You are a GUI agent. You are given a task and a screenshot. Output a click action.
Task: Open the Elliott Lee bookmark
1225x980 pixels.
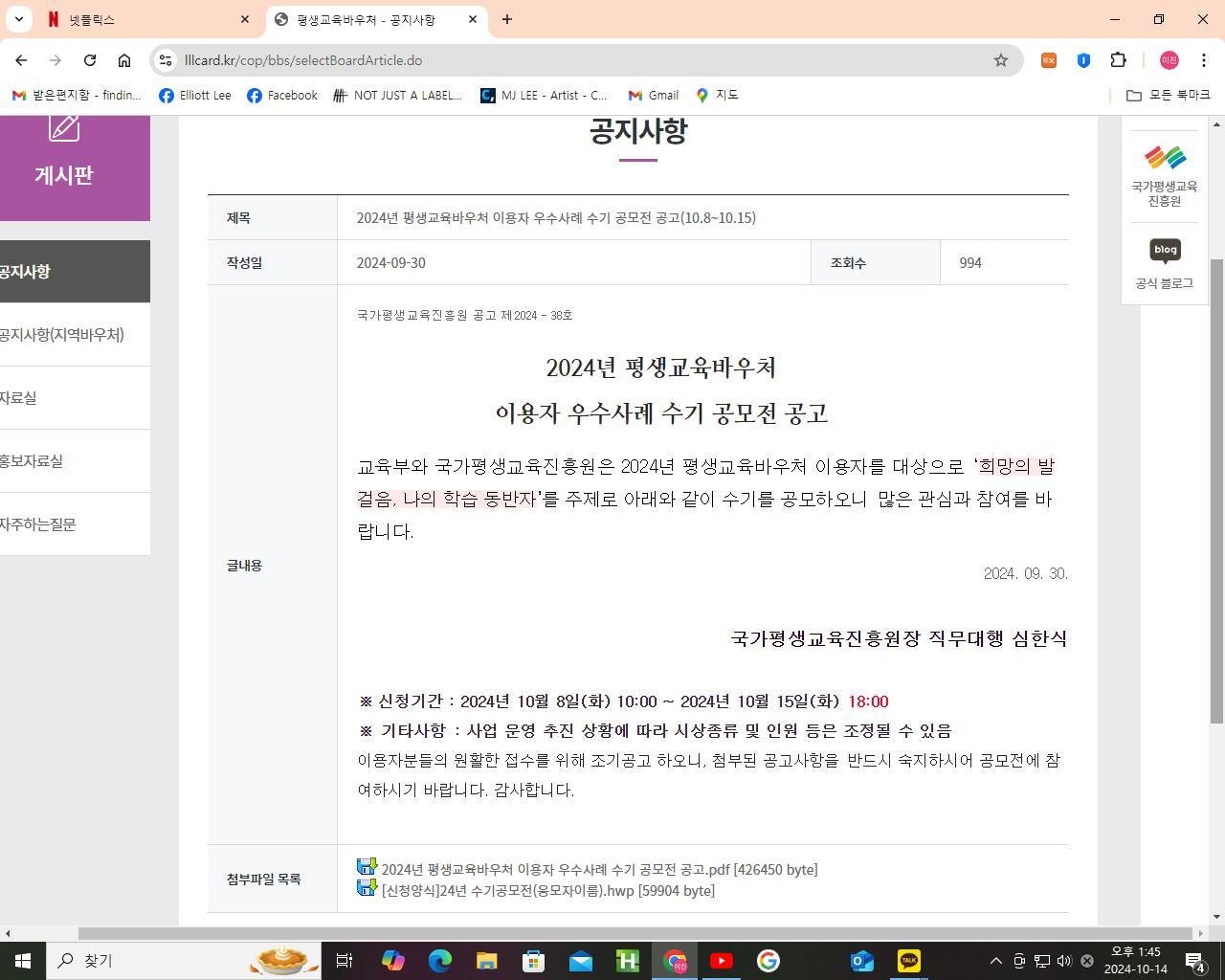coord(195,95)
